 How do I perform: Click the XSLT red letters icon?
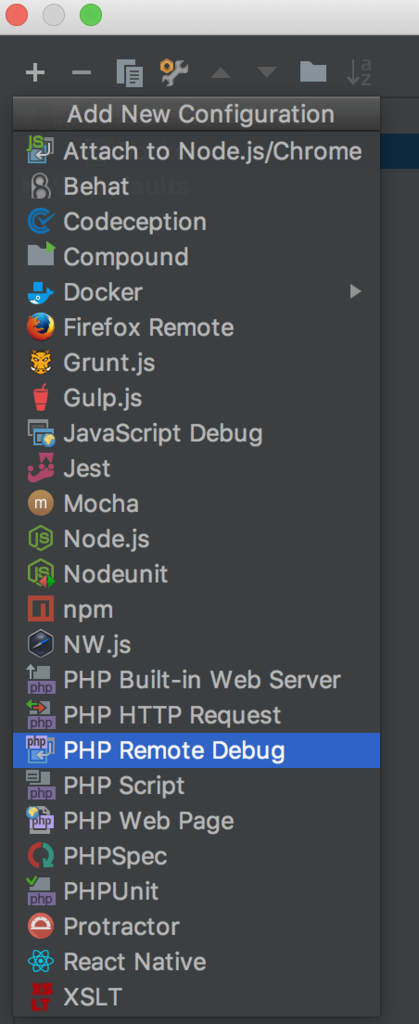[x=40, y=997]
